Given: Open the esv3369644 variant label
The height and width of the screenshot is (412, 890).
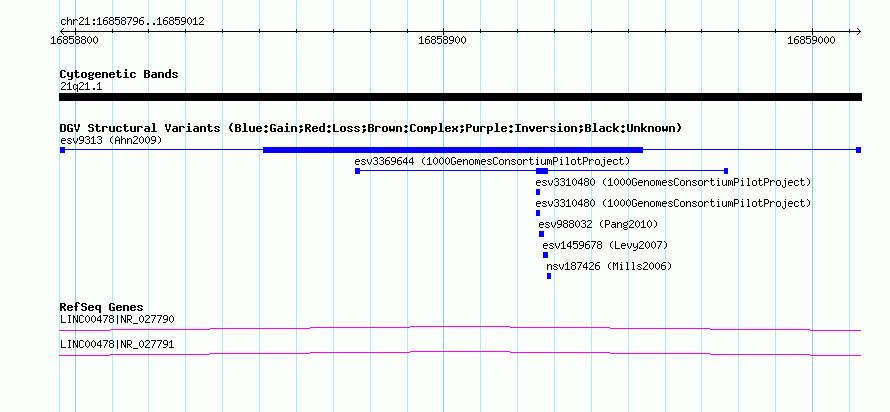Looking at the screenshot, I should click(x=492, y=161).
